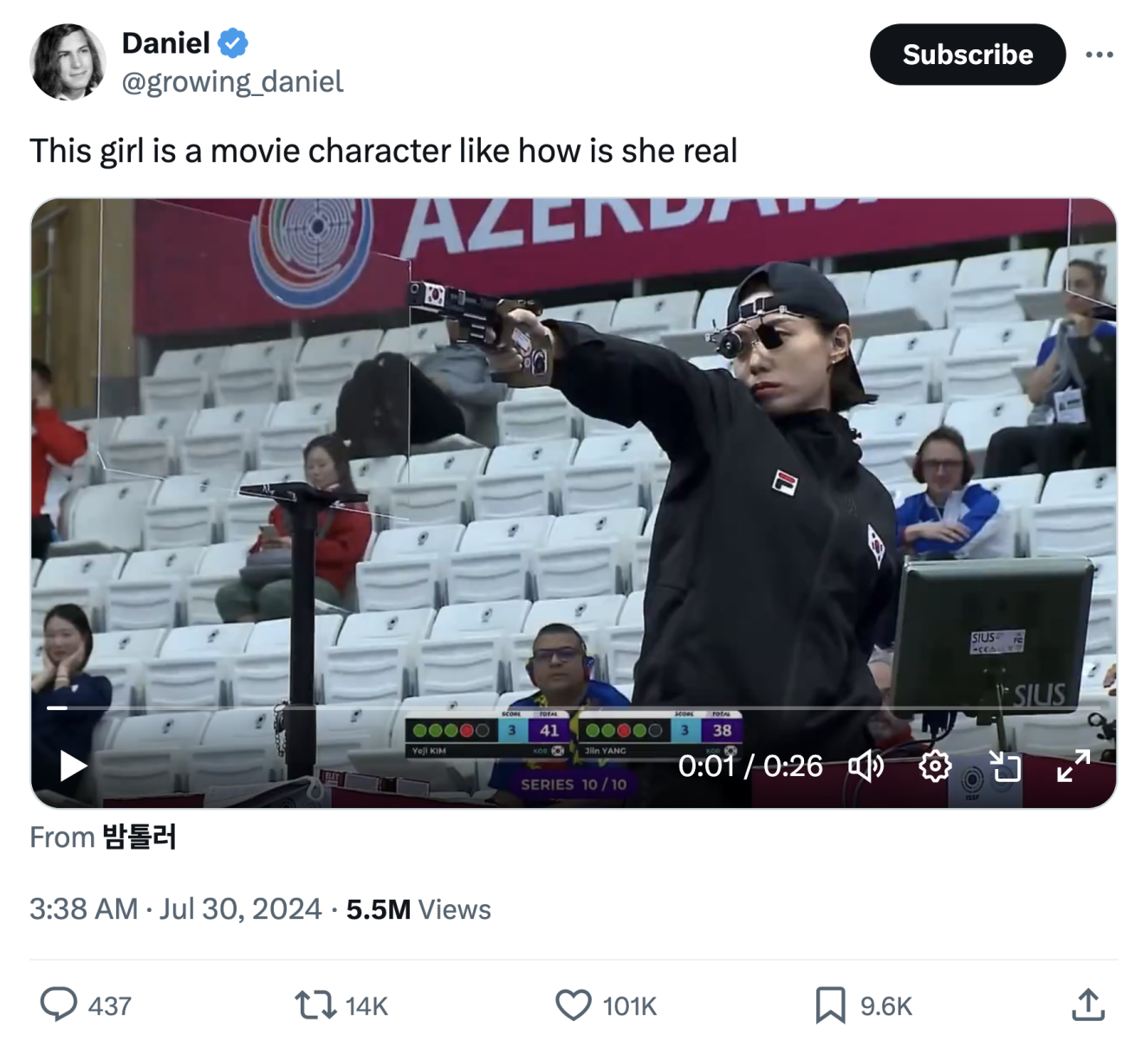Play the video in the tweet
The image size is (1148, 1047).
pos(73,766)
